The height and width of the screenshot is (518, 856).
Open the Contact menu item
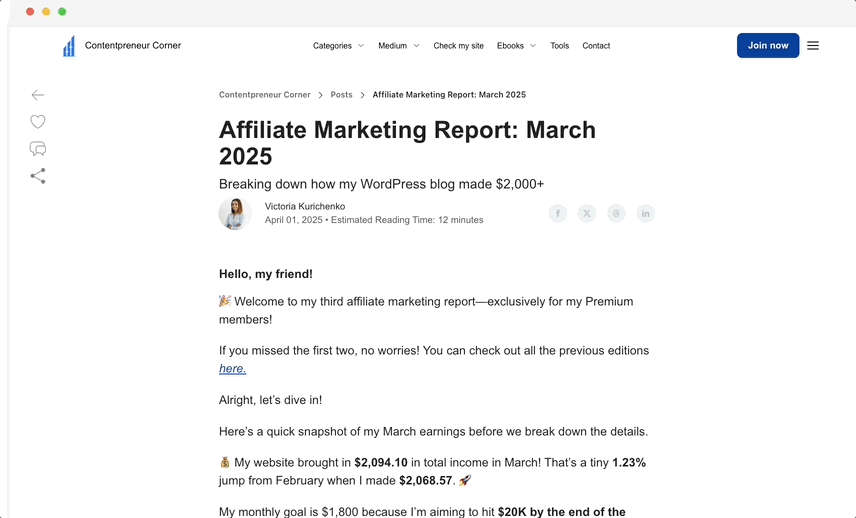point(596,46)
